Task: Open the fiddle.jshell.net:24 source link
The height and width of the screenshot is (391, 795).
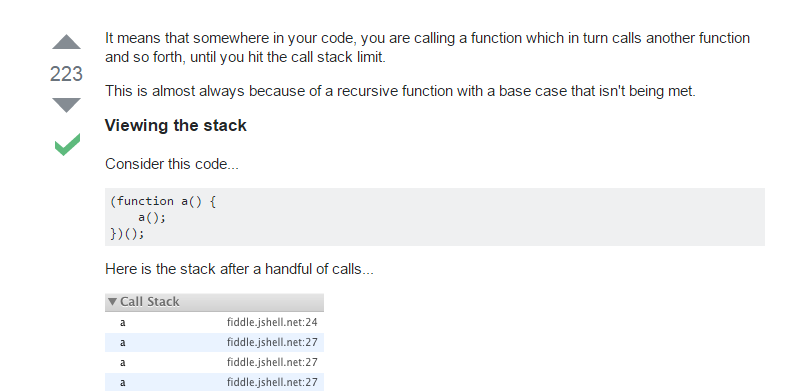Action: pyautogui.click(x=272, y=323)
